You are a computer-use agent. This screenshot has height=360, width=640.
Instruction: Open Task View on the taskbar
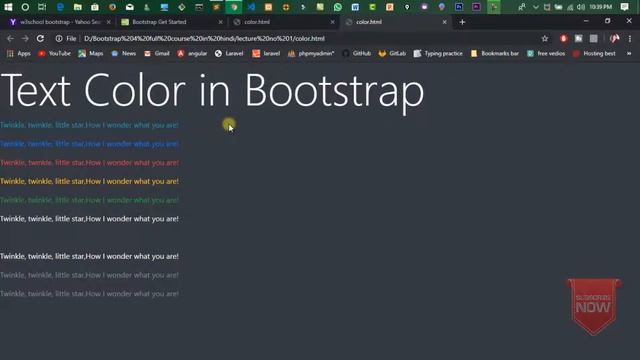42,7
